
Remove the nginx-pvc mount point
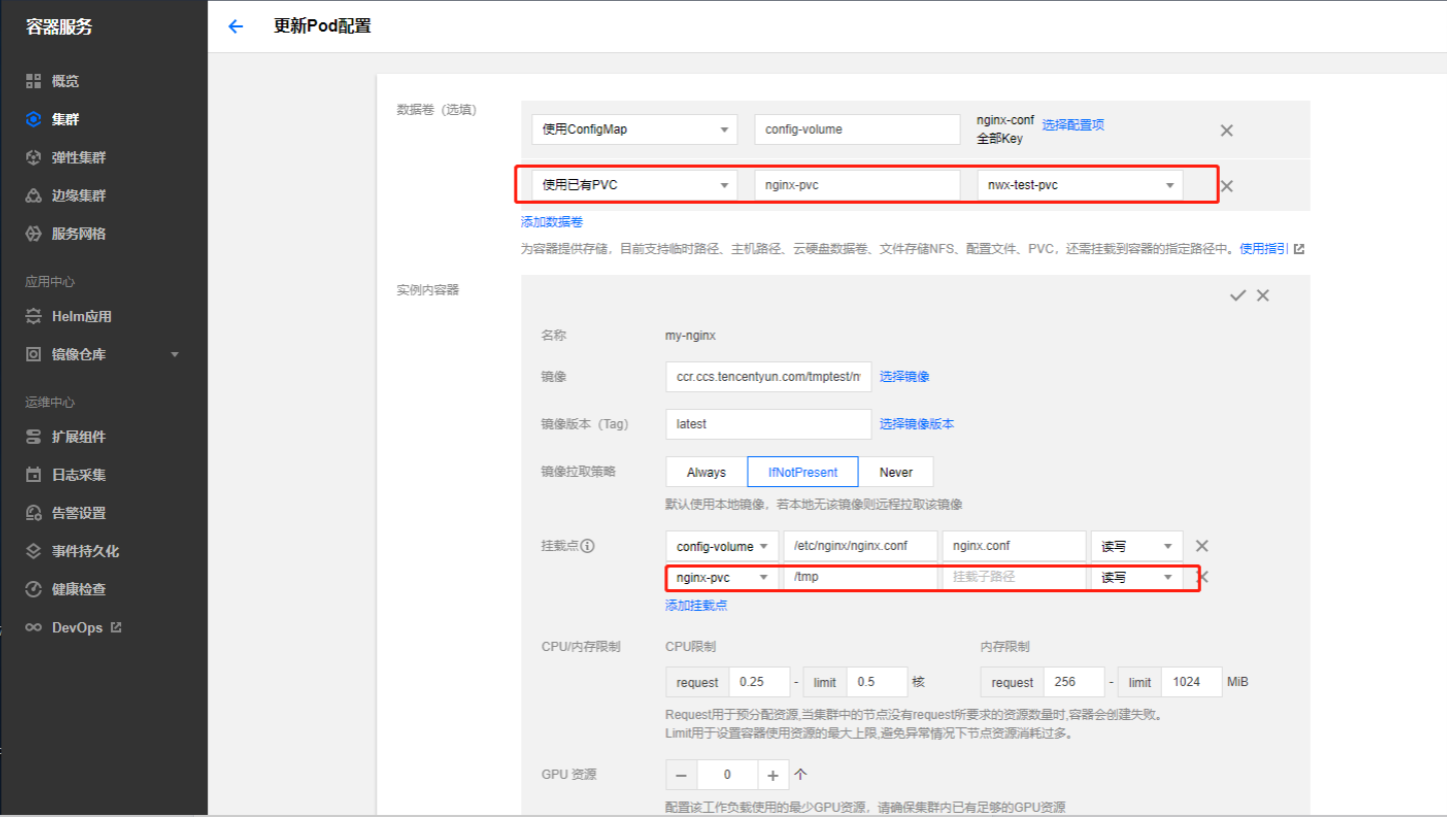[x=1203, y=577]
